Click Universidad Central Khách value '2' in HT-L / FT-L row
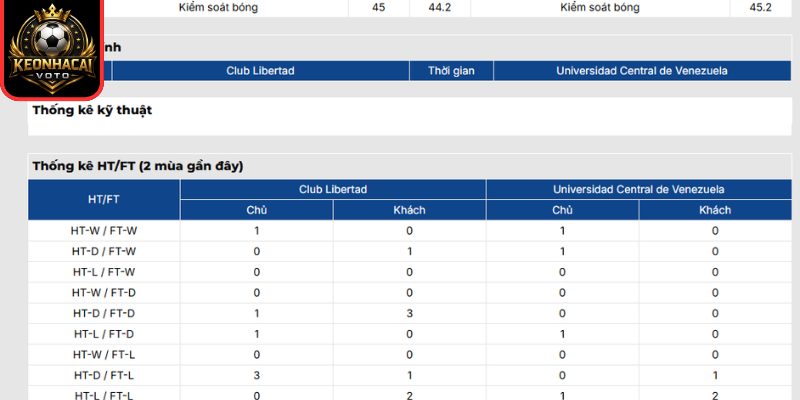 coord(715,395)
